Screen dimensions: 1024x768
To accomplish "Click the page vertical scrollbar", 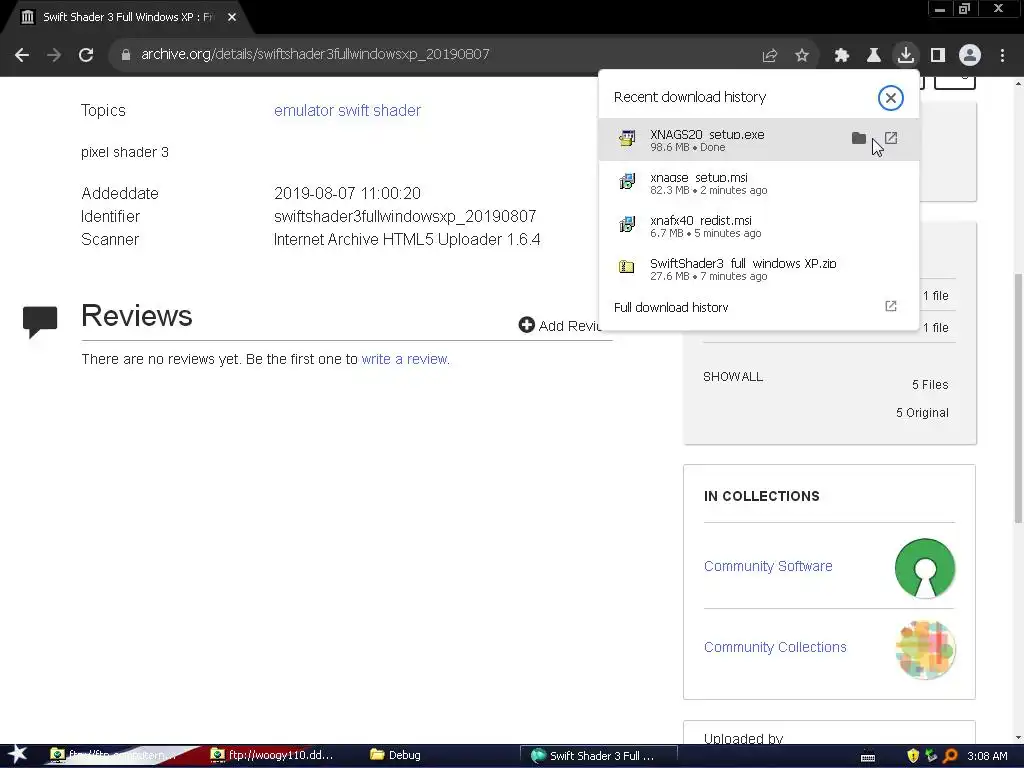I will 1018,397.
